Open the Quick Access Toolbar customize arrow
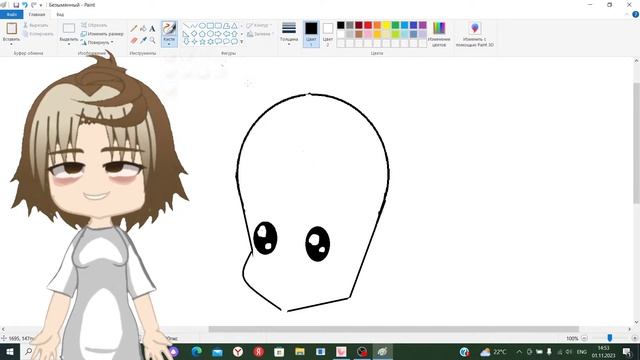The image size is (640, 360). click(x=41, y=5)
